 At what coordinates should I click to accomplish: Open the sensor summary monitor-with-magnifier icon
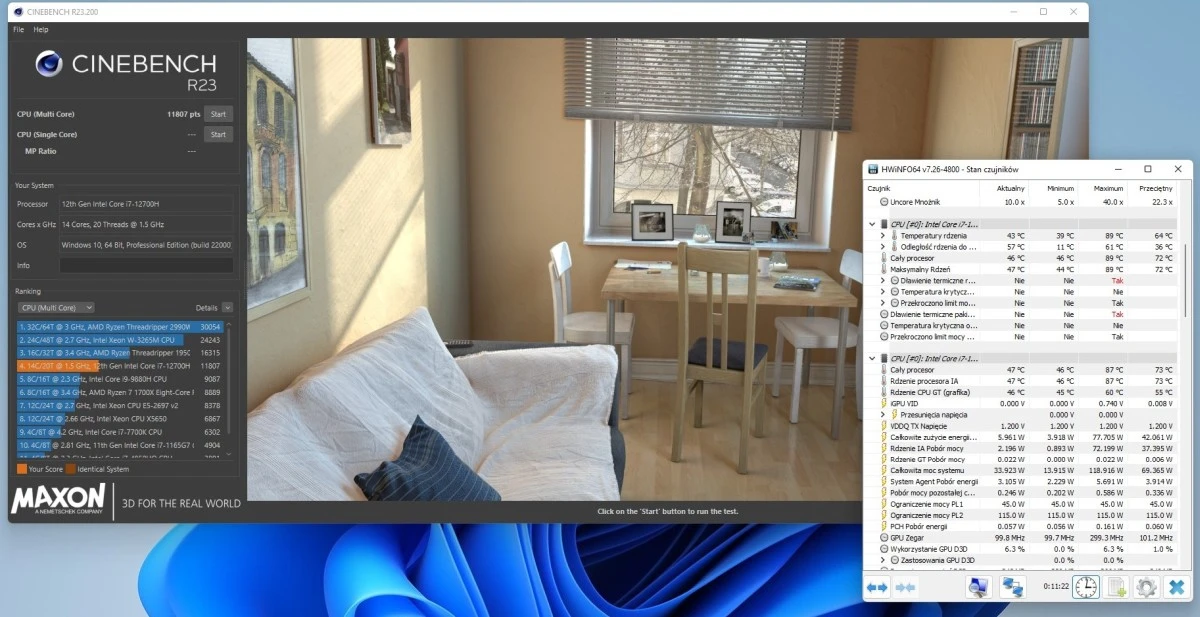tap(979, 588)
